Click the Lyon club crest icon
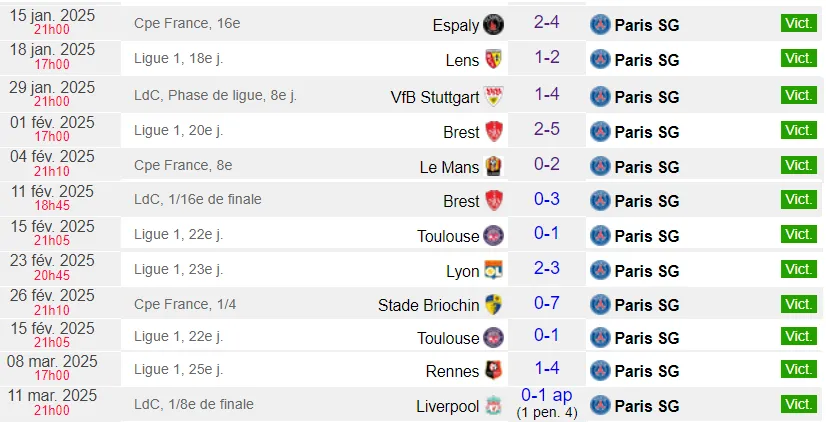The width and height of the screenshot is (826, 422). click(x=494, y=270)
